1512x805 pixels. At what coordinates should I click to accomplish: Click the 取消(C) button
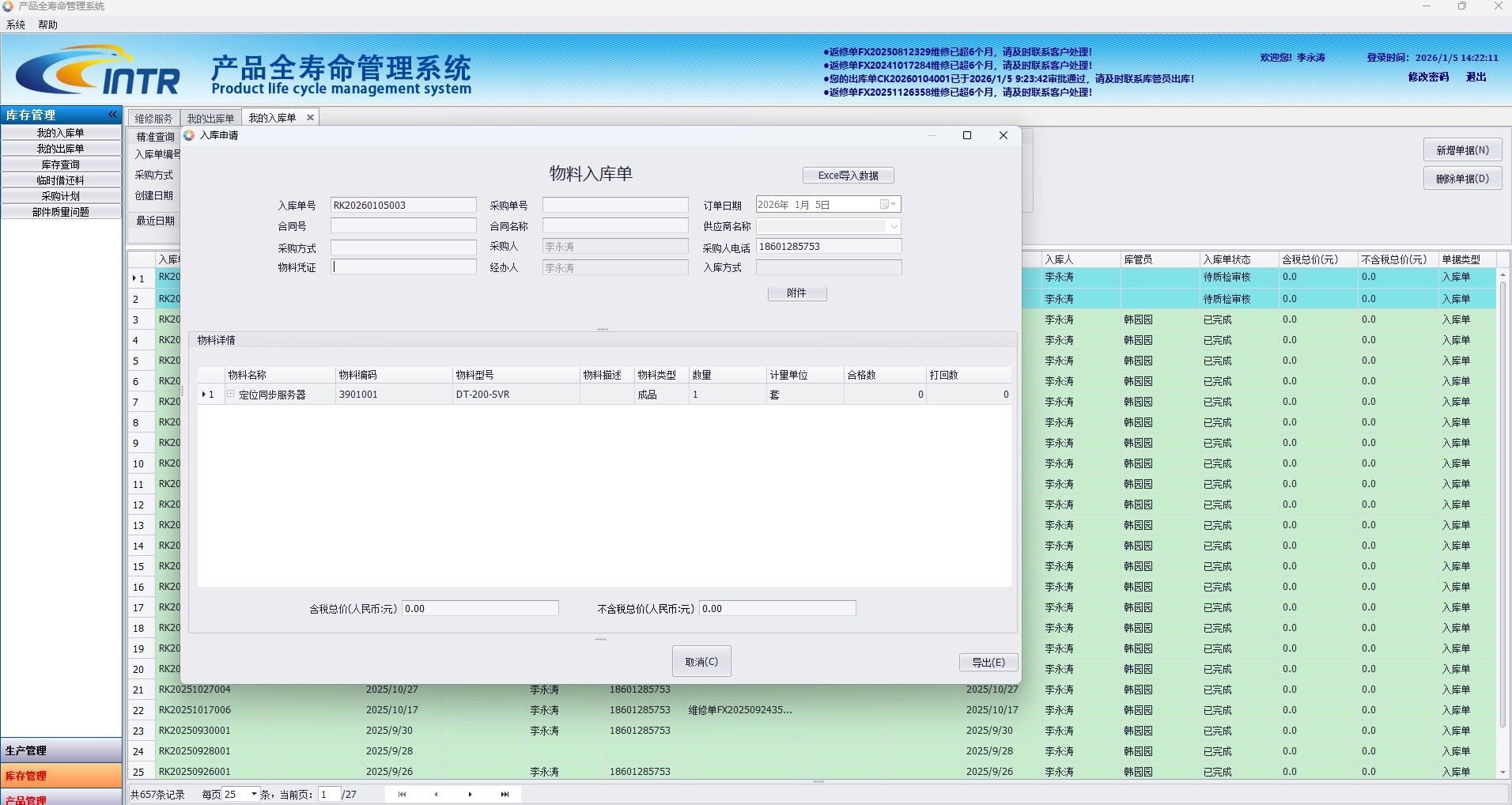[x=701, y=662]
